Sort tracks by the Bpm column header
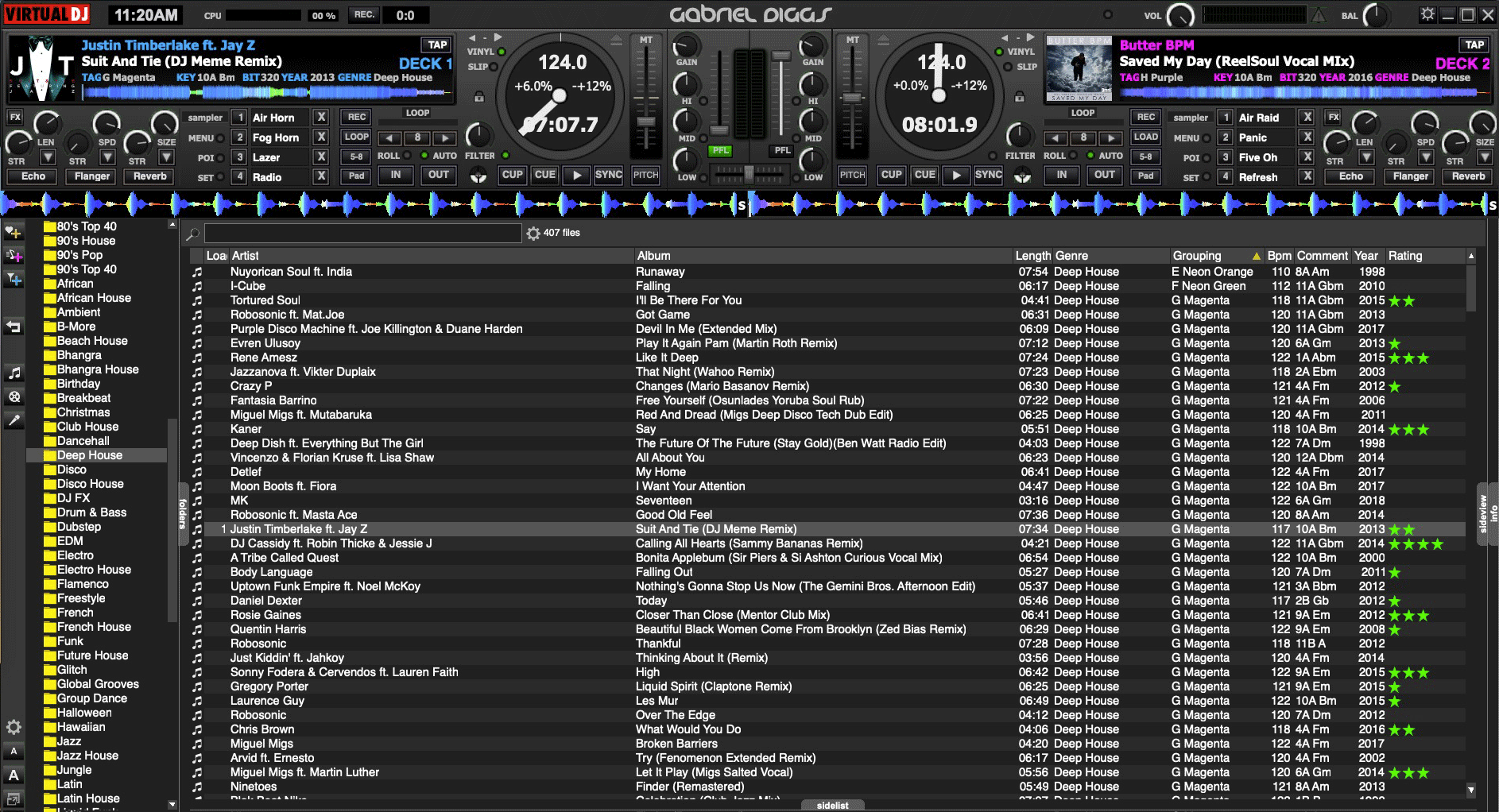This screenshot has height=812, width=1499. coord(1279,256)
